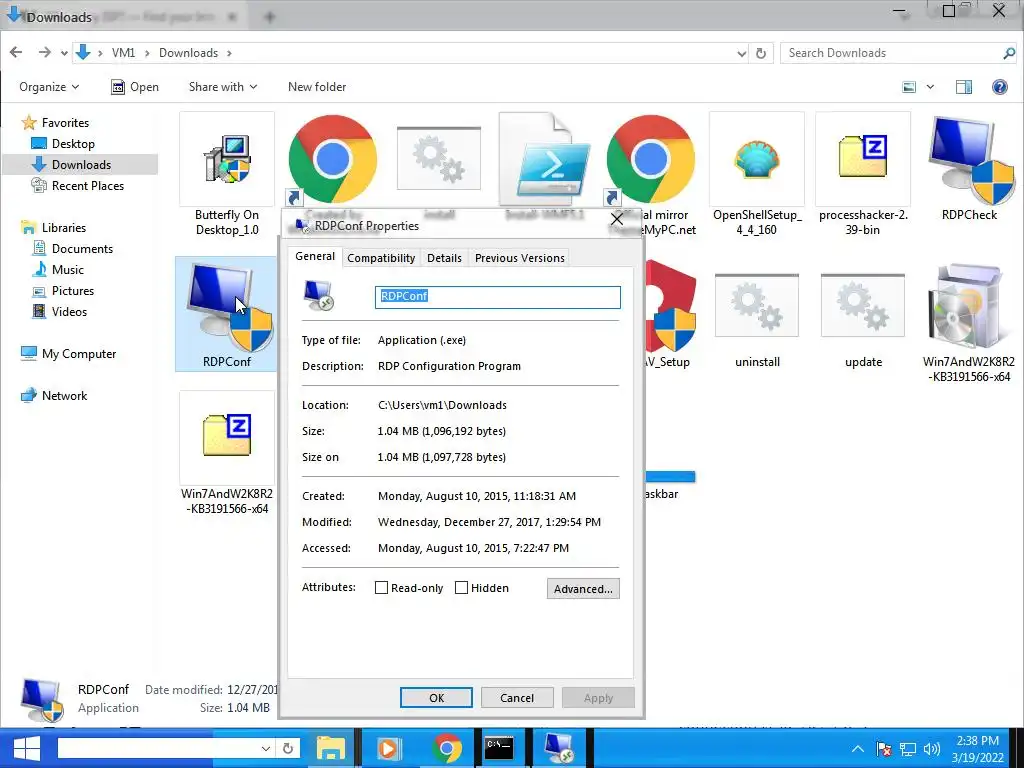Expand the address bar history dropdown

click(741, 54)
